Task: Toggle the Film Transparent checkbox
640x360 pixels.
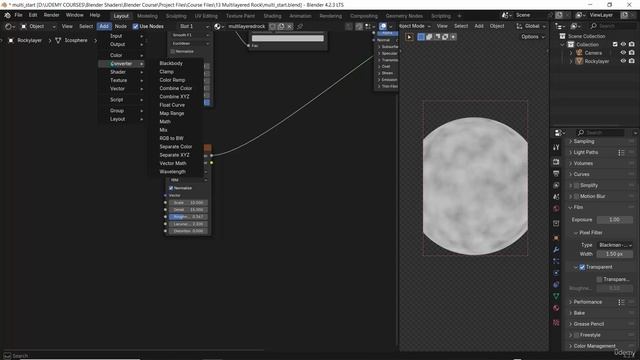Action: pos(582,267)
